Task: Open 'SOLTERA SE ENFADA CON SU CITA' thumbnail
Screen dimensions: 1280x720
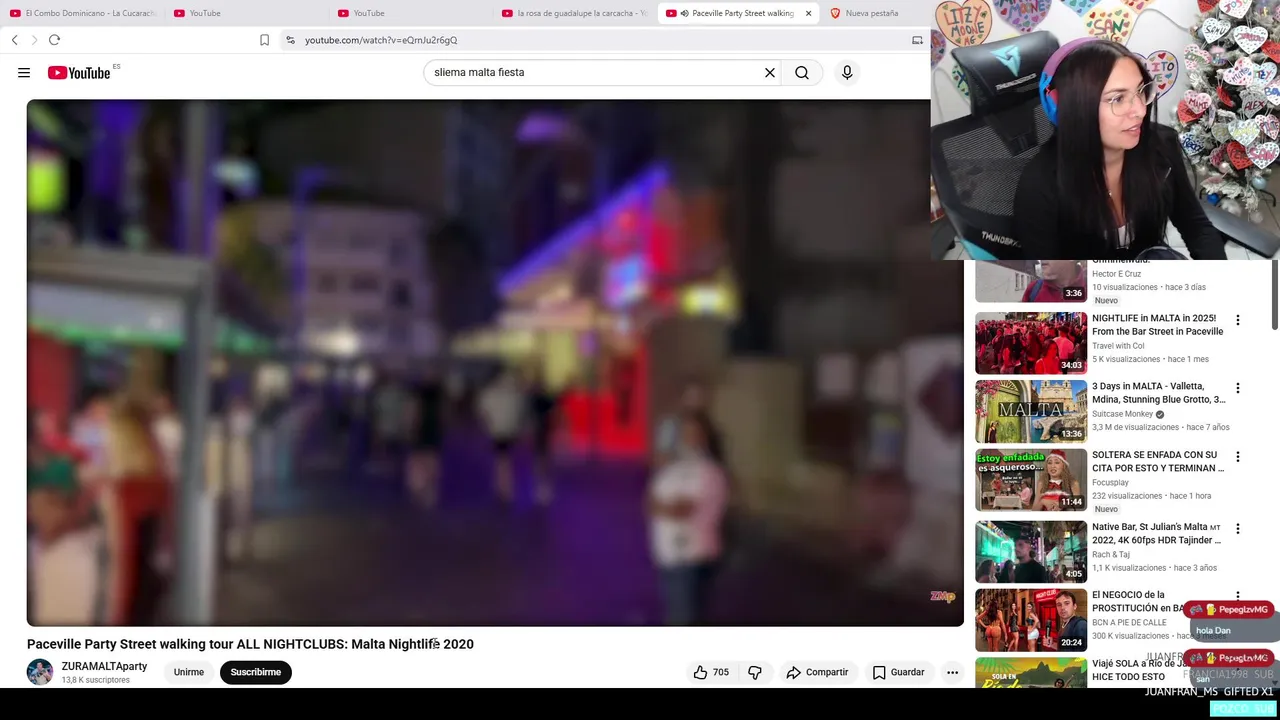Action: [1031, 479]
